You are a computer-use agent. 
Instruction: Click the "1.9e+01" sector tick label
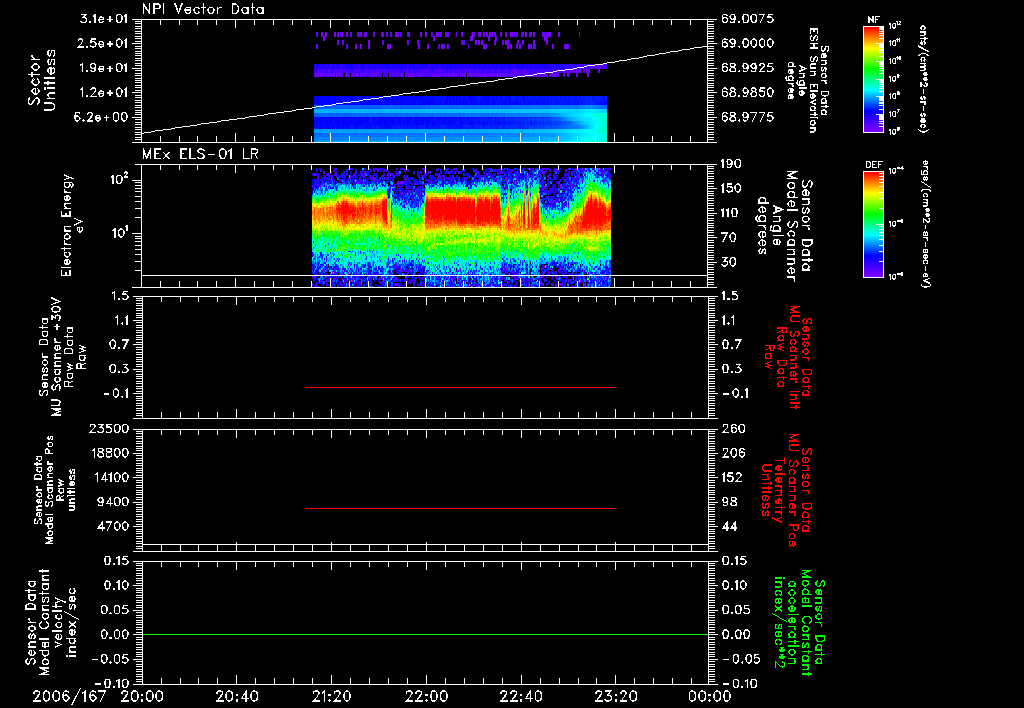103,68
